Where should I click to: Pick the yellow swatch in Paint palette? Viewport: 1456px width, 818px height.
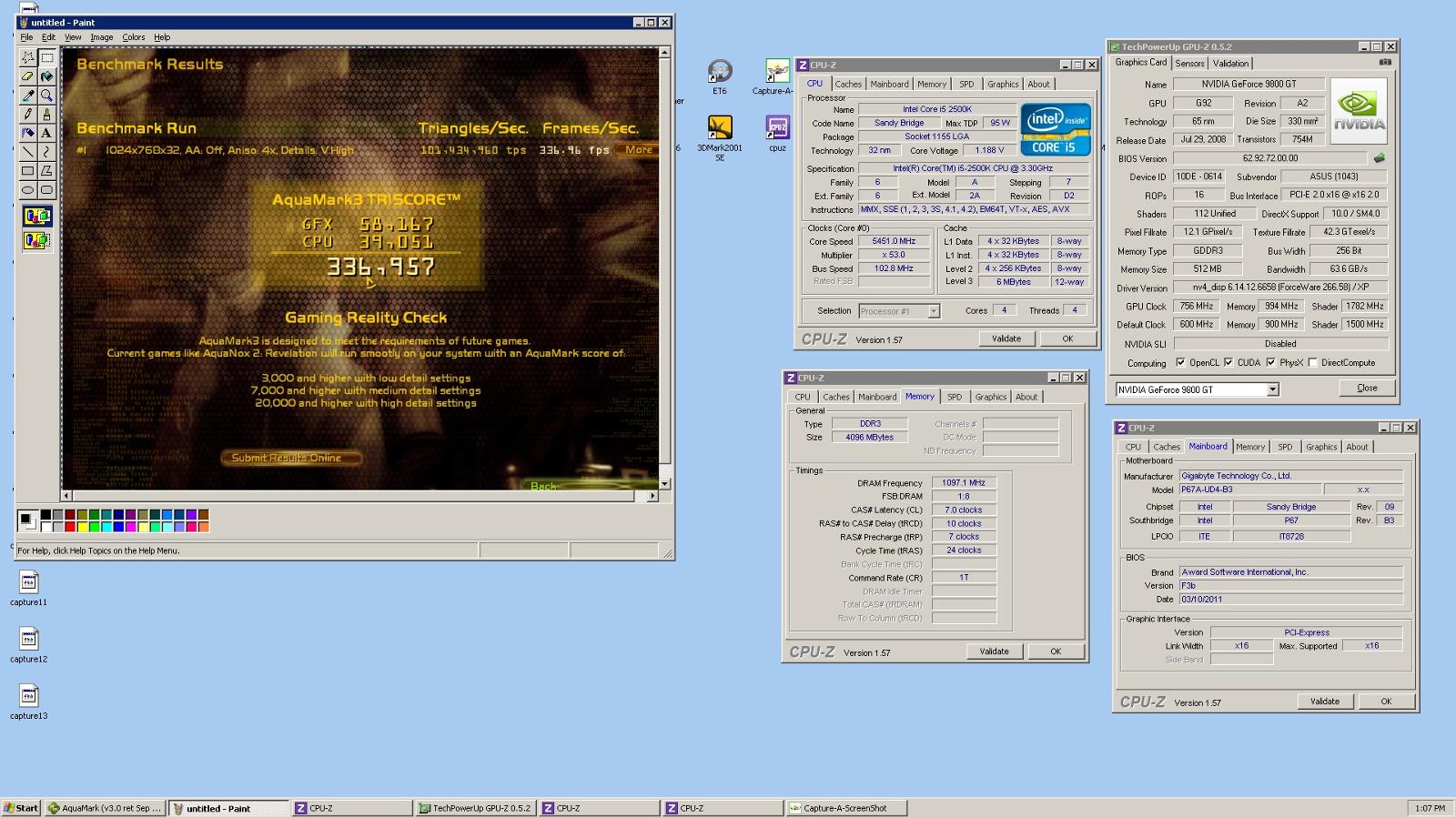82,527
